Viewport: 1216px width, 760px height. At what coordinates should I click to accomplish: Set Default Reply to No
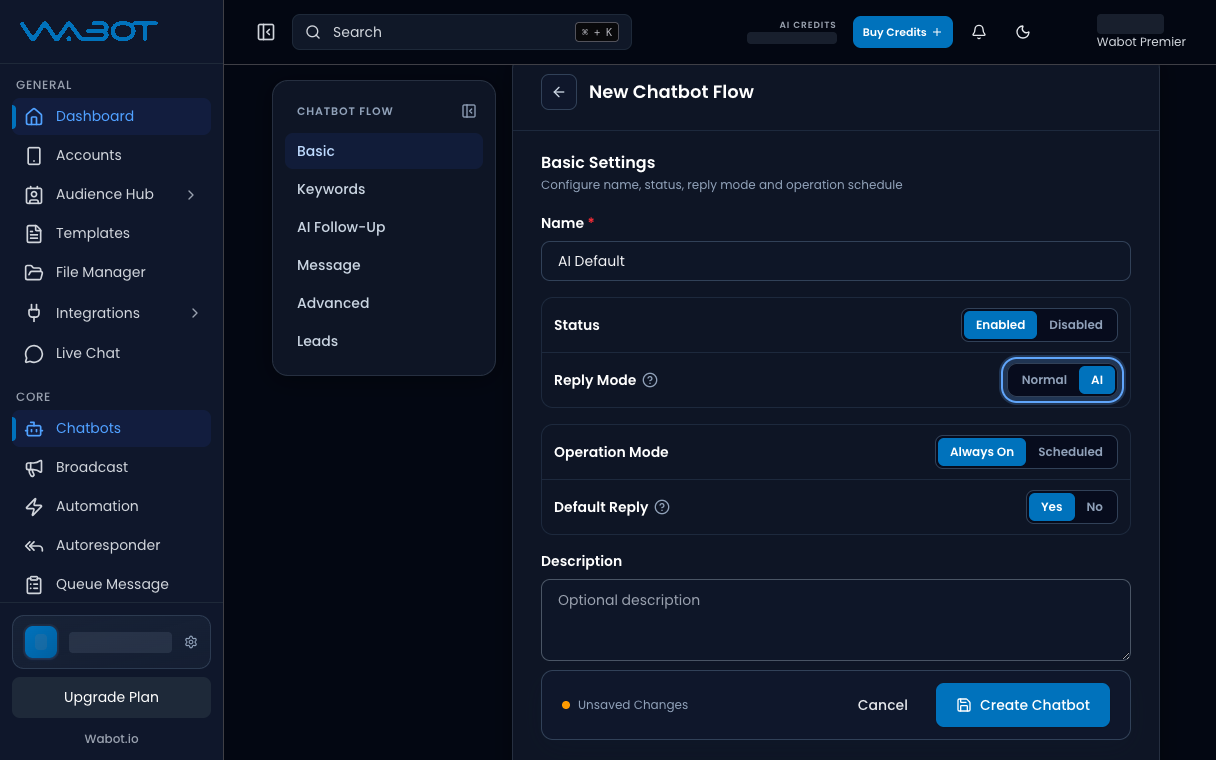1095,507
